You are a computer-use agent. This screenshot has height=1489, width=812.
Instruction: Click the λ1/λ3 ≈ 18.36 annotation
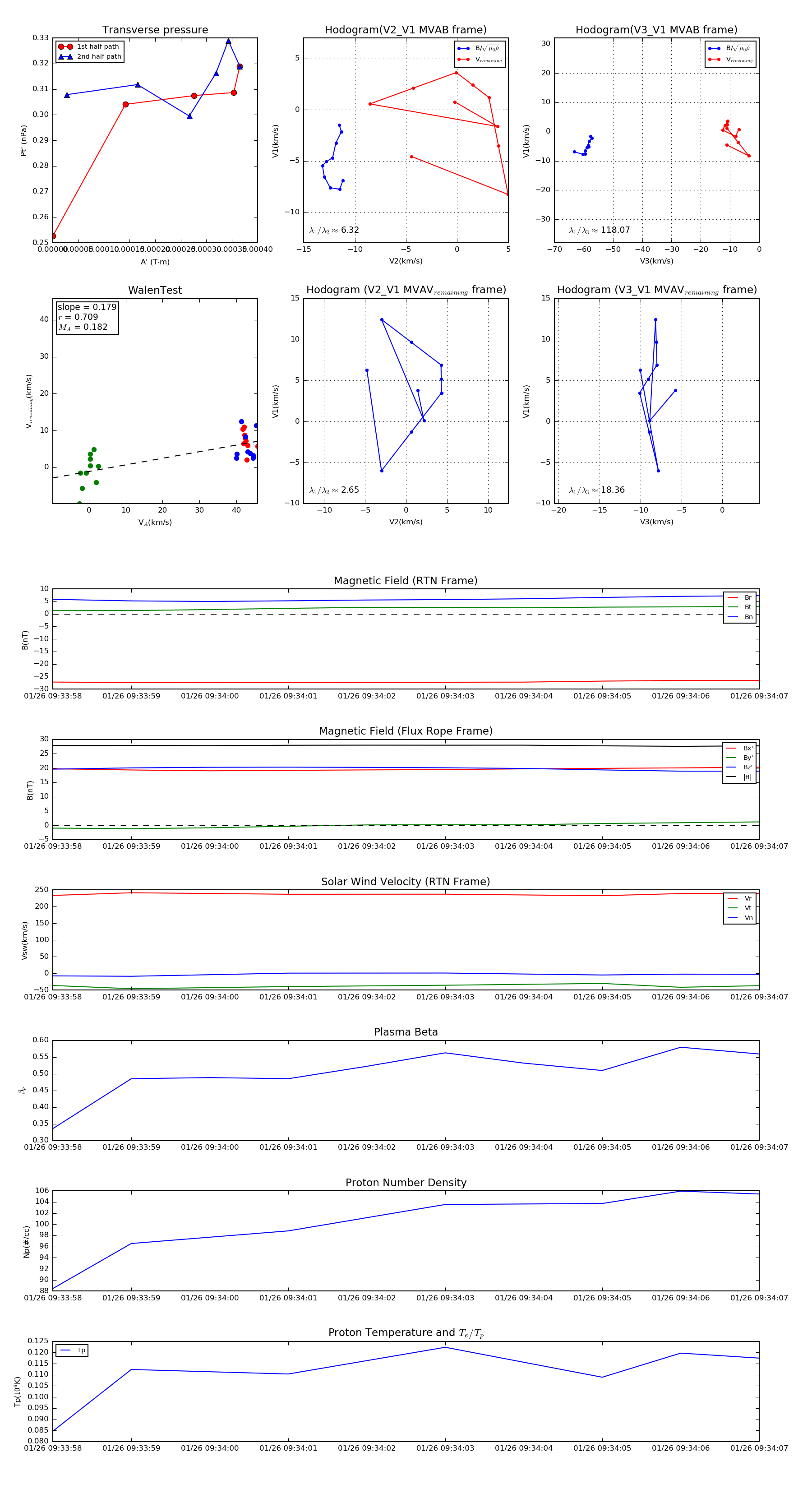tap(597, 490)
